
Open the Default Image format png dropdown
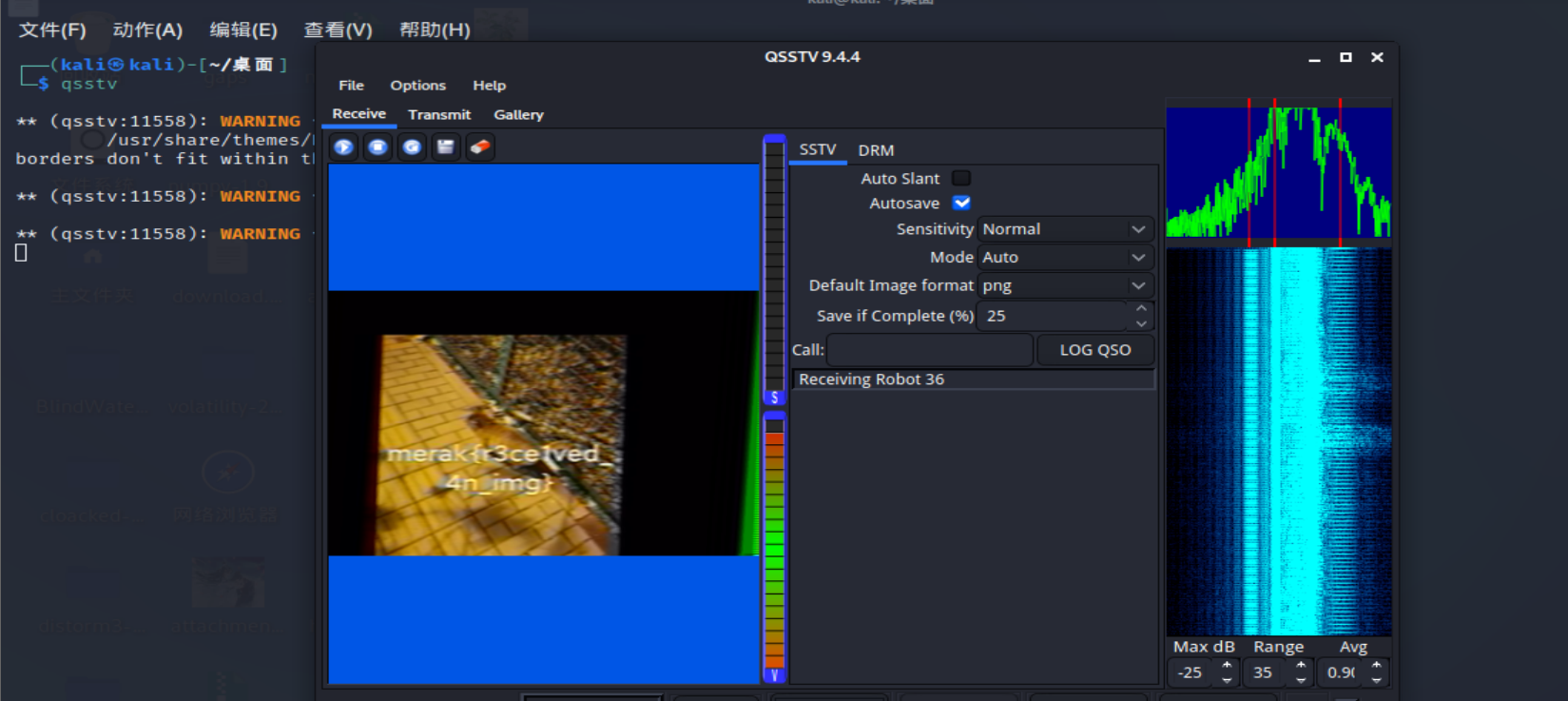1065,286
